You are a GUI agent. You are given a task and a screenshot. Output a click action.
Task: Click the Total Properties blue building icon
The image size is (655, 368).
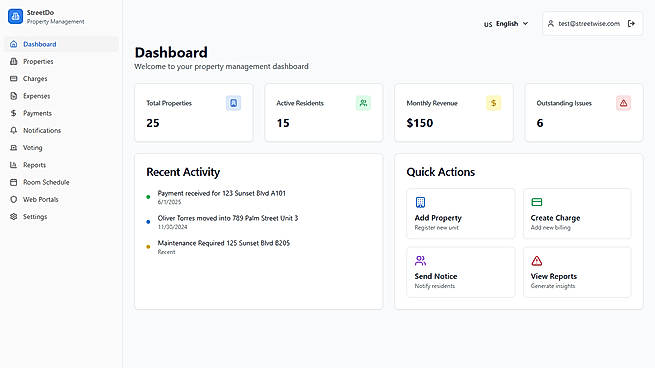click(x=234, y=103)
